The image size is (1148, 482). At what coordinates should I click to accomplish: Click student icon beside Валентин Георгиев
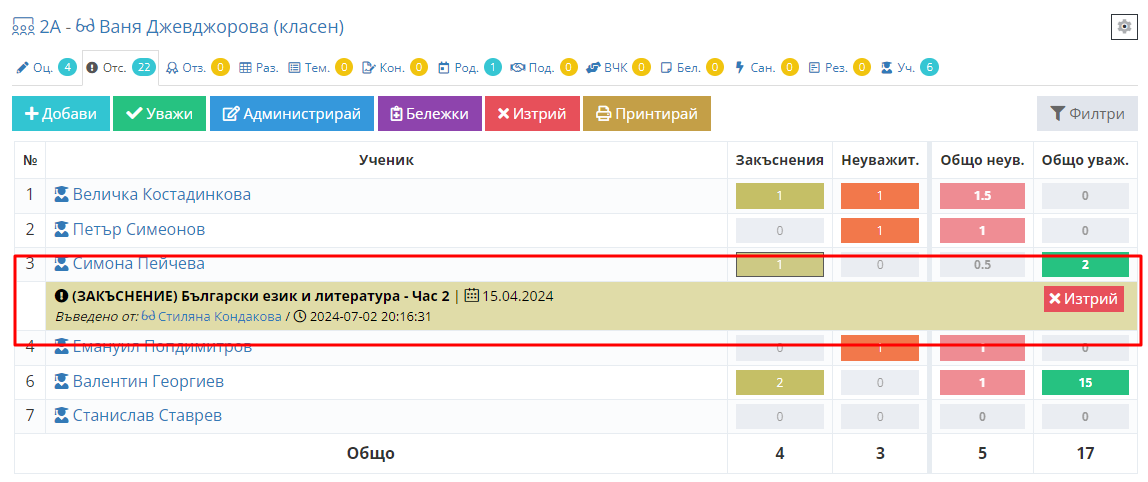point(61,381)
